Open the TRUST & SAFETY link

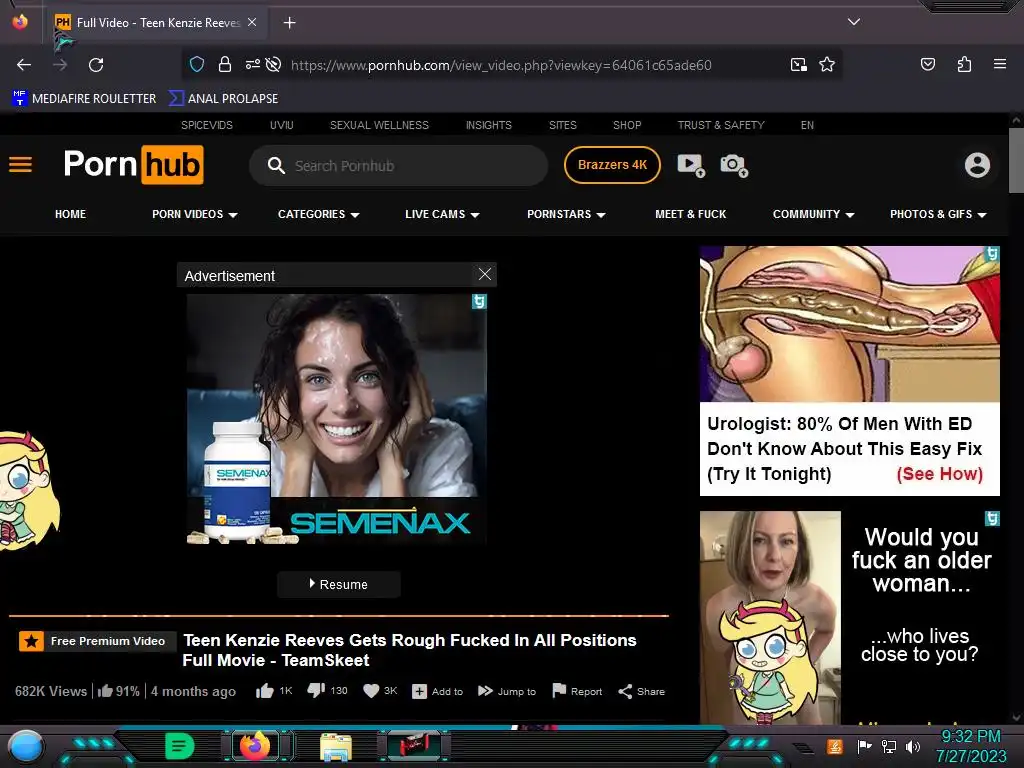[721, 125]
